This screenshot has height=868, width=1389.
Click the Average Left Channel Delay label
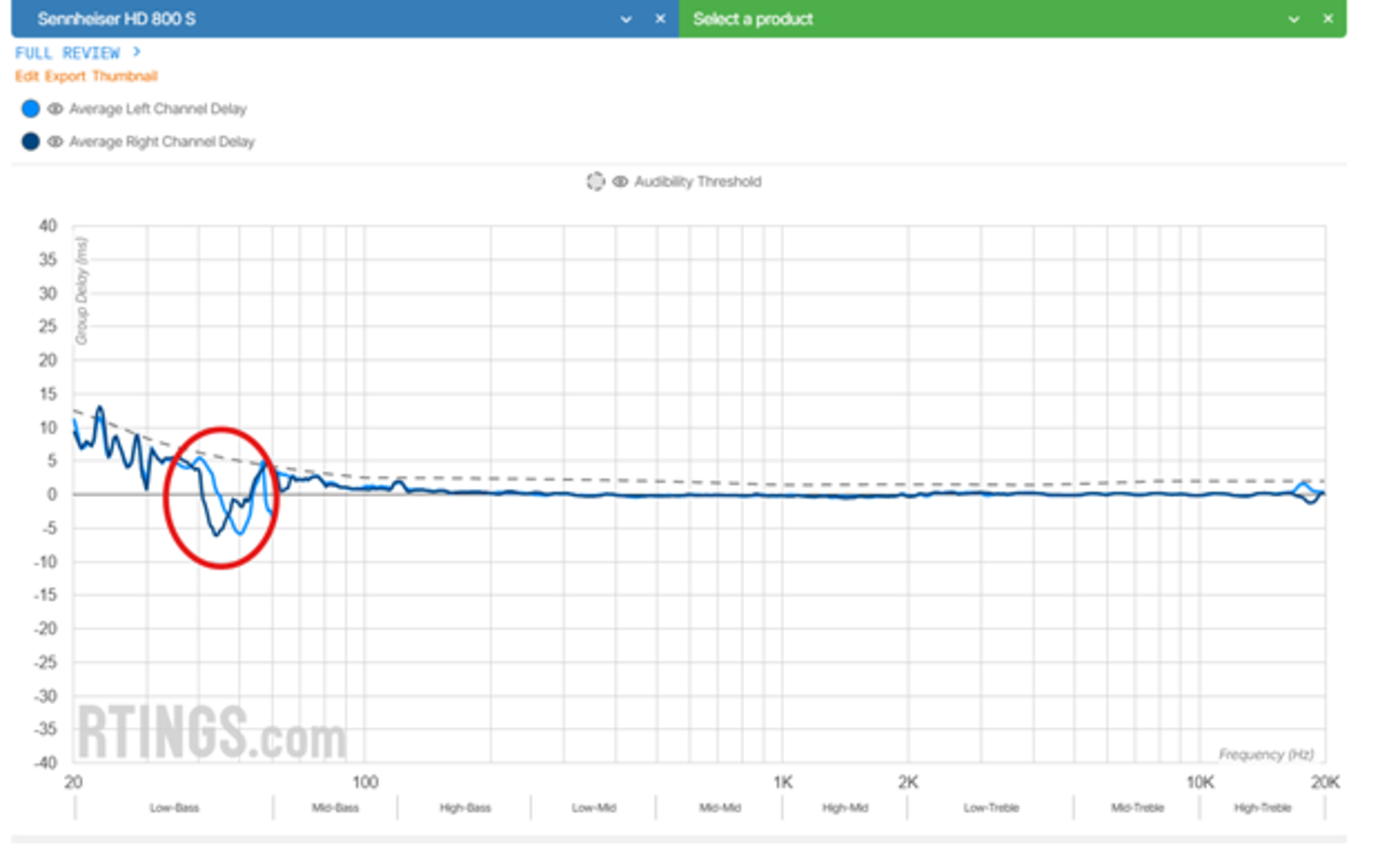point(158,109)
